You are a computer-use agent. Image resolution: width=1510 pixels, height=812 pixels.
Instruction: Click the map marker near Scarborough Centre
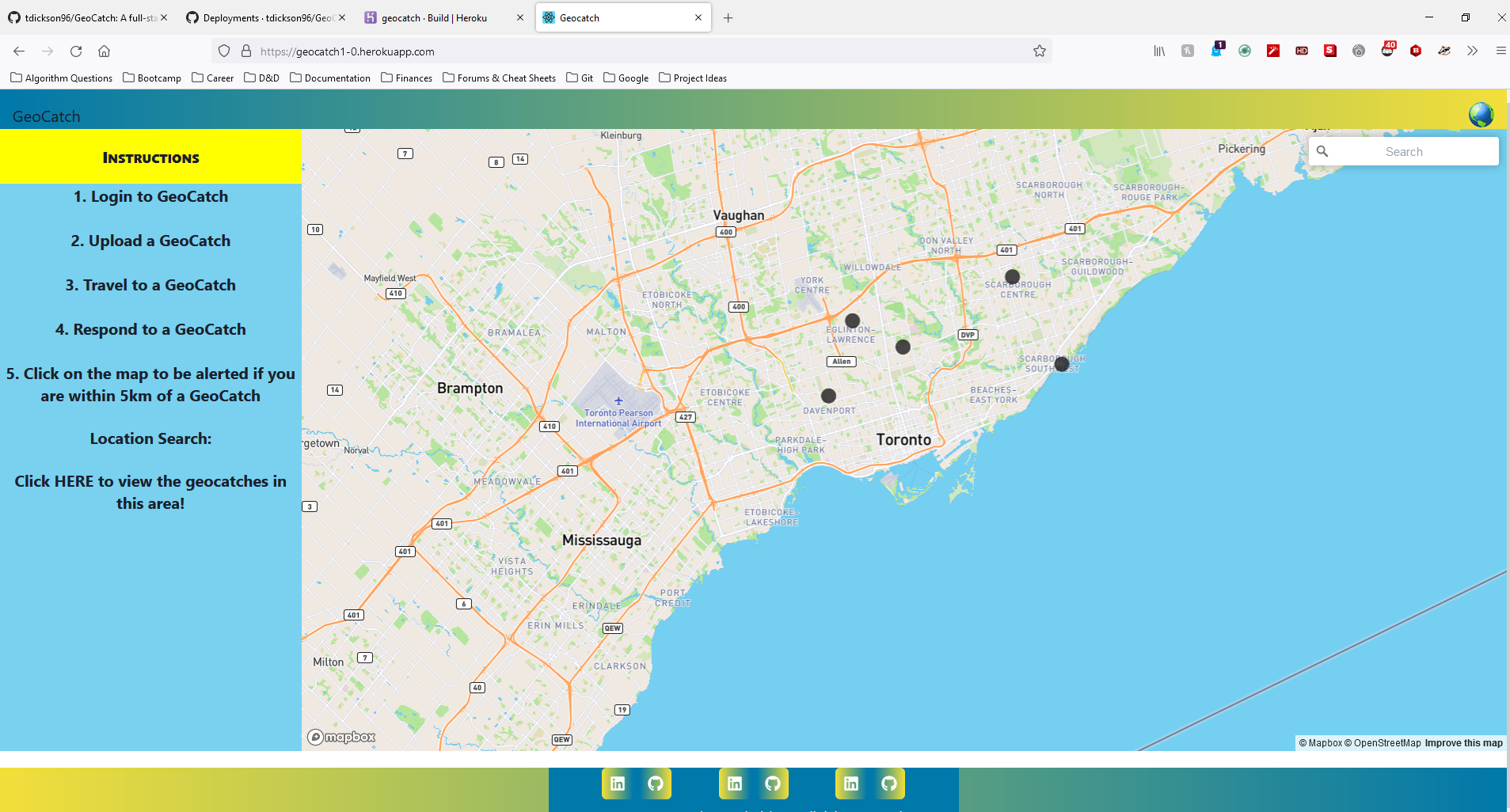(1012, 277)
